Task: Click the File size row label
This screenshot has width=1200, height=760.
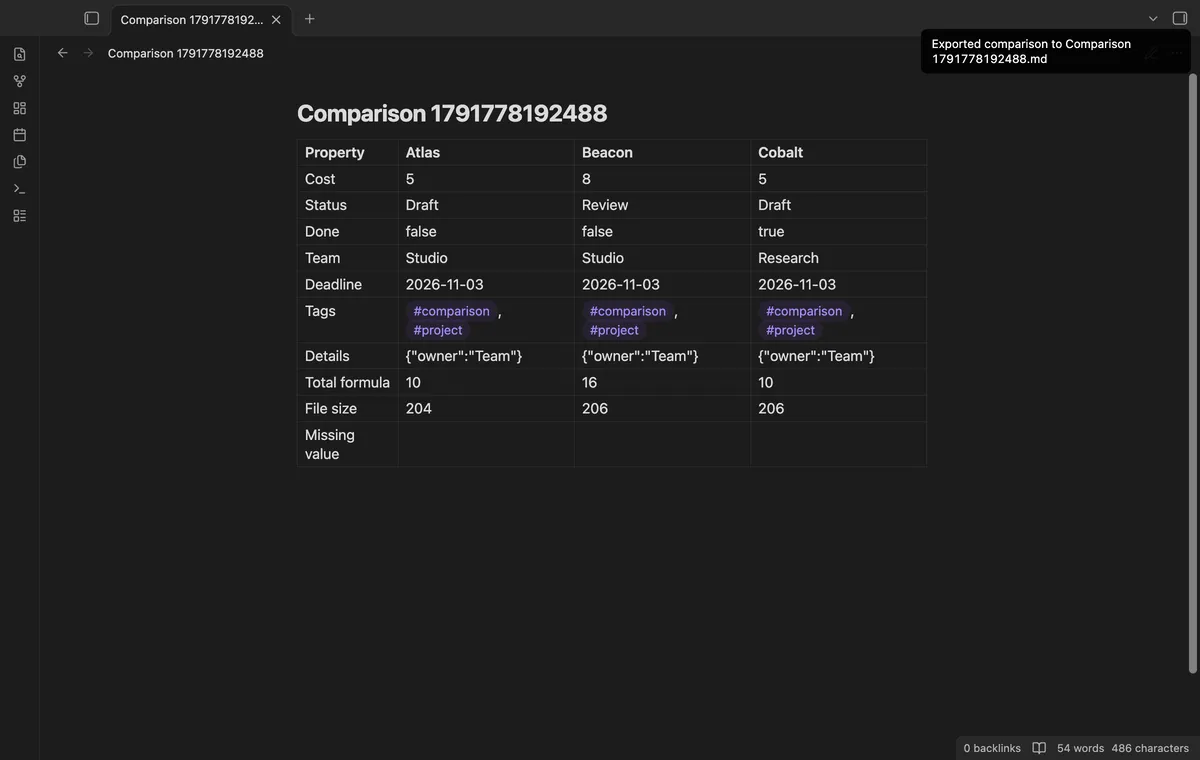Action: click(331, 408)
